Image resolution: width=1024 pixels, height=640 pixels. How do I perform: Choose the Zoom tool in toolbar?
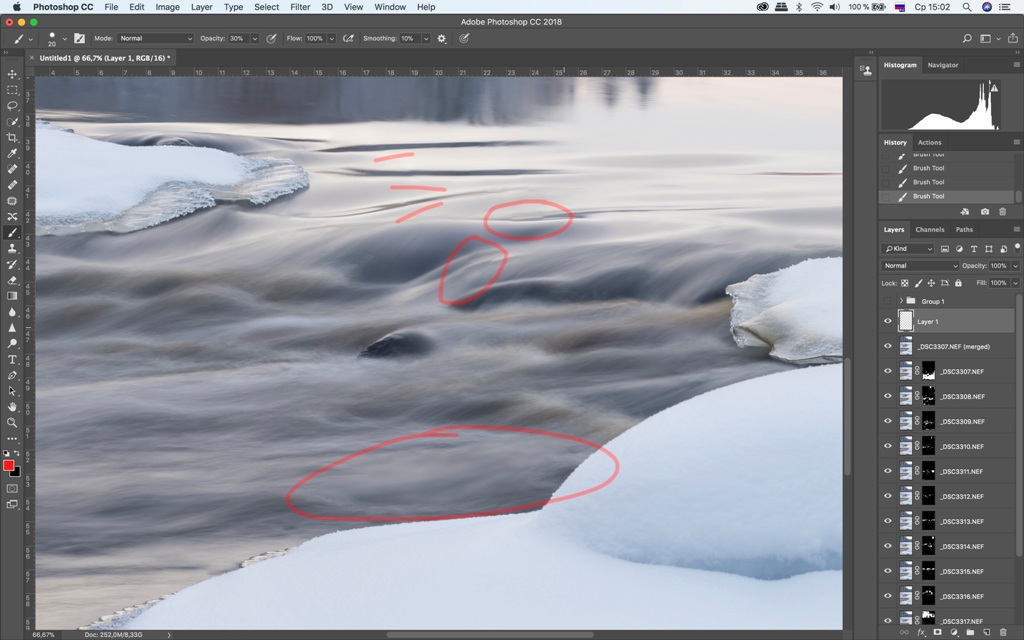12,422
